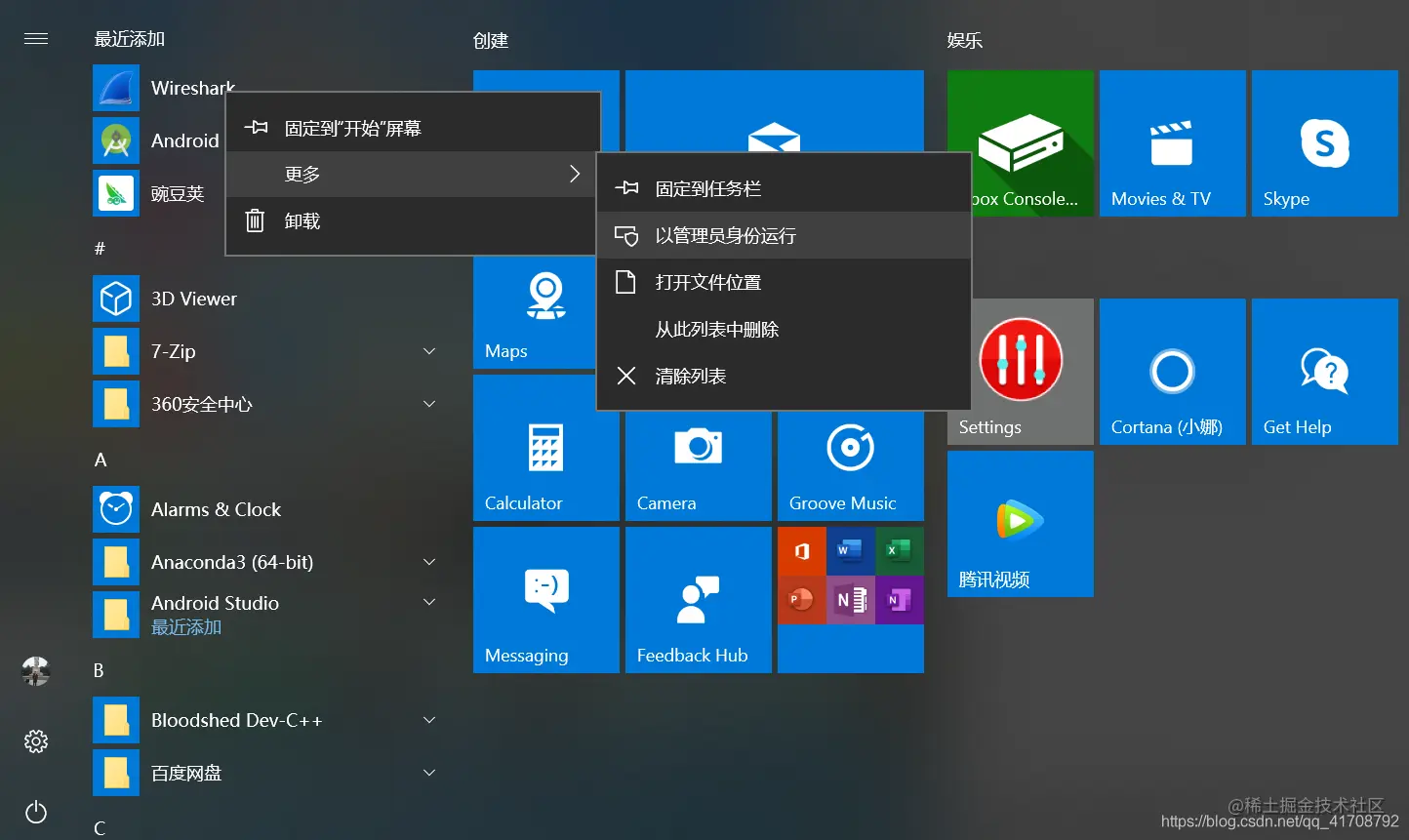Open the Groove Music tile
This screenshot has width=1409, height=840.
pos(851,466)
